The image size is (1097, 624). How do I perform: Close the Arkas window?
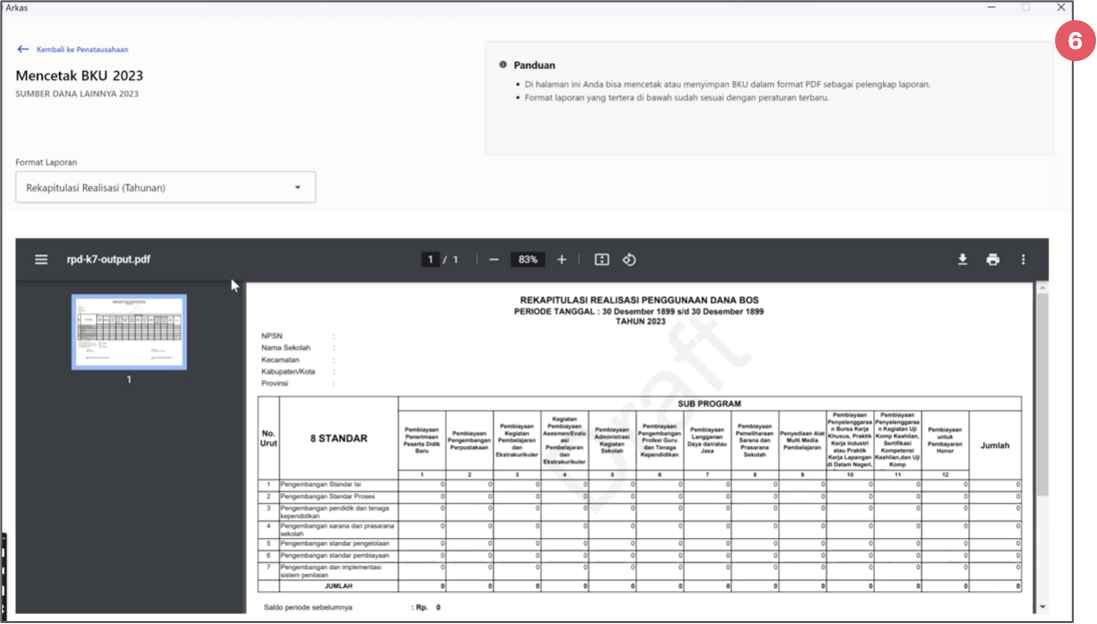pyautogui.click(x=1060, y=7)
